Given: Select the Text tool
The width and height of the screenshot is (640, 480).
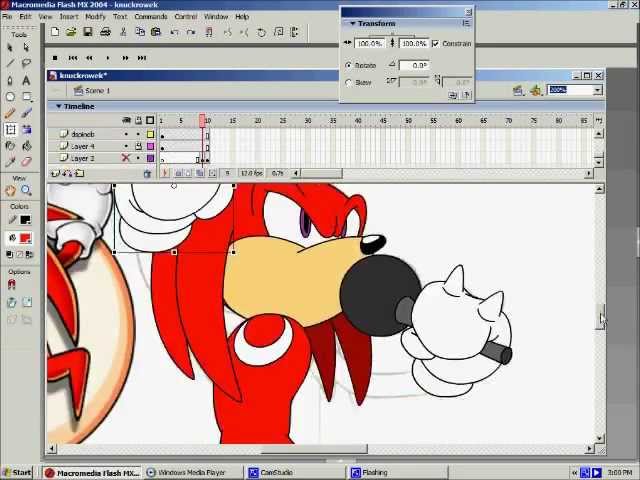Looking at the screenshot, I should [26, 80].
